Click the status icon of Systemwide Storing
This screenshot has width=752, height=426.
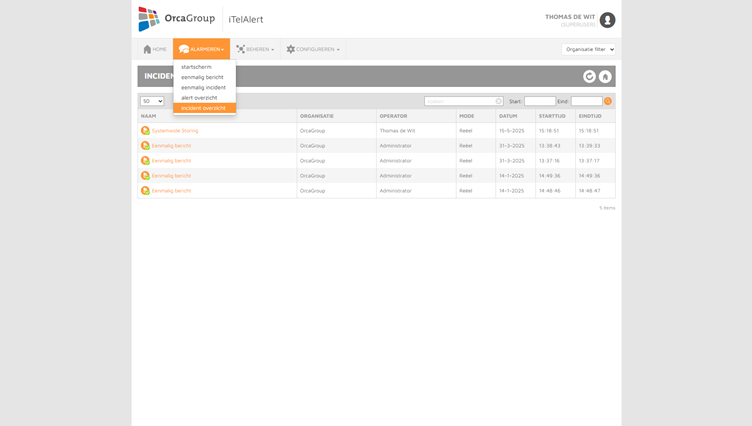pyautogui.click(x=145, y=130)
